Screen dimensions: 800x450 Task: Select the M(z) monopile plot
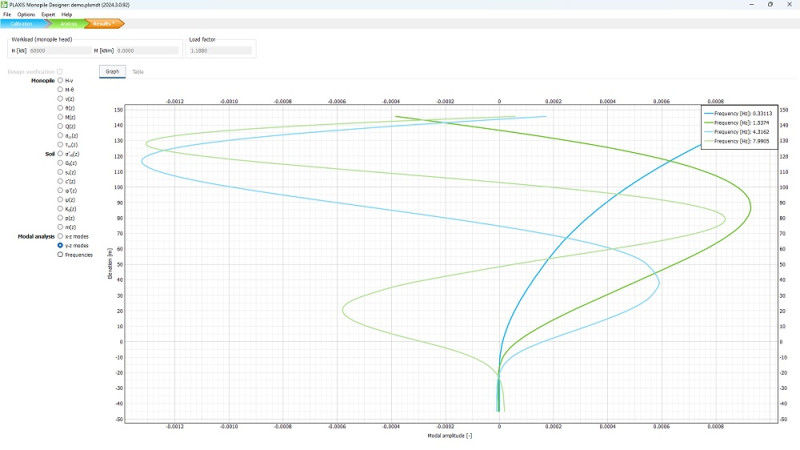click(x=60, y=117)
